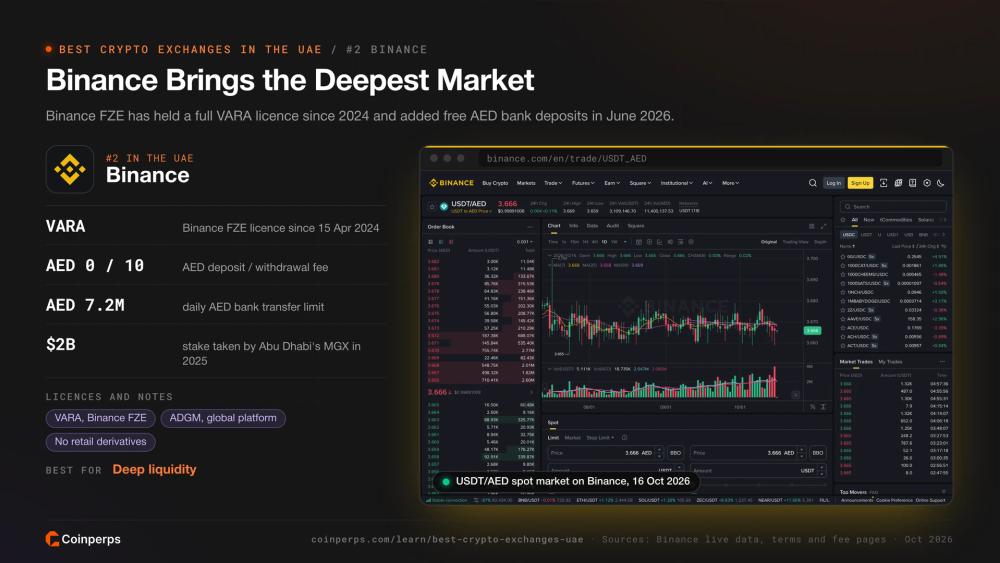Open Cookie Preference link in the footer bar
The width and height of the screenshot is (1000, 563).
click(x=894, y=500)
